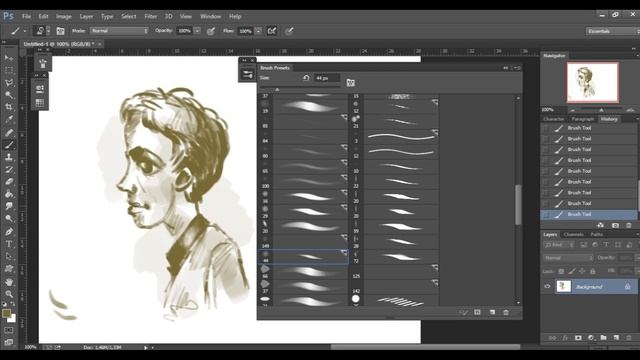Select the Path Selection tool
The width and height of the screenshot is (640, 360).
pyautogui.click(x=9, y=256)
